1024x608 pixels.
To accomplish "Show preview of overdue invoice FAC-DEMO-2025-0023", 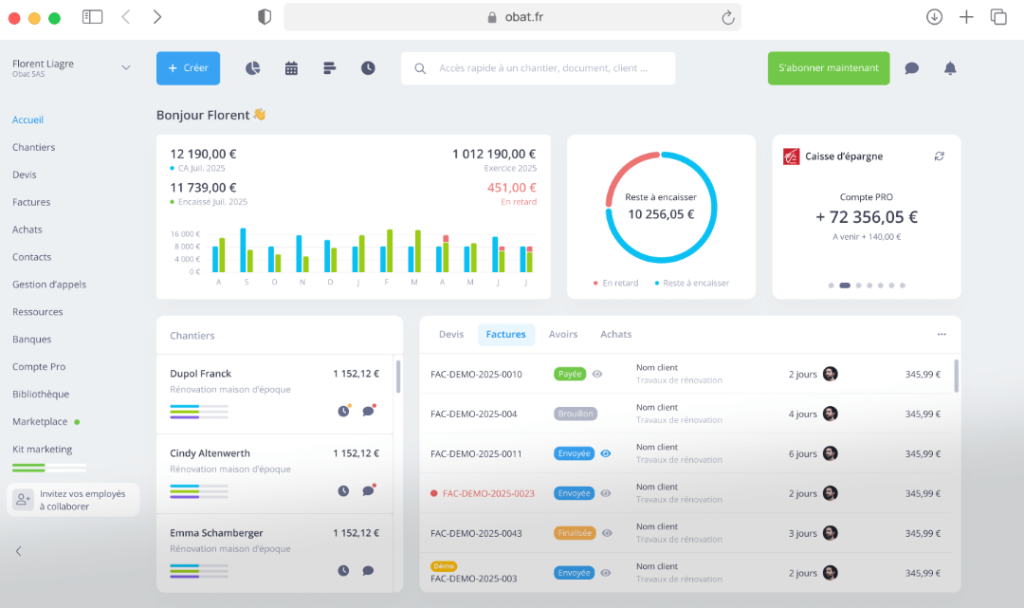I will [x=608, y=493].
